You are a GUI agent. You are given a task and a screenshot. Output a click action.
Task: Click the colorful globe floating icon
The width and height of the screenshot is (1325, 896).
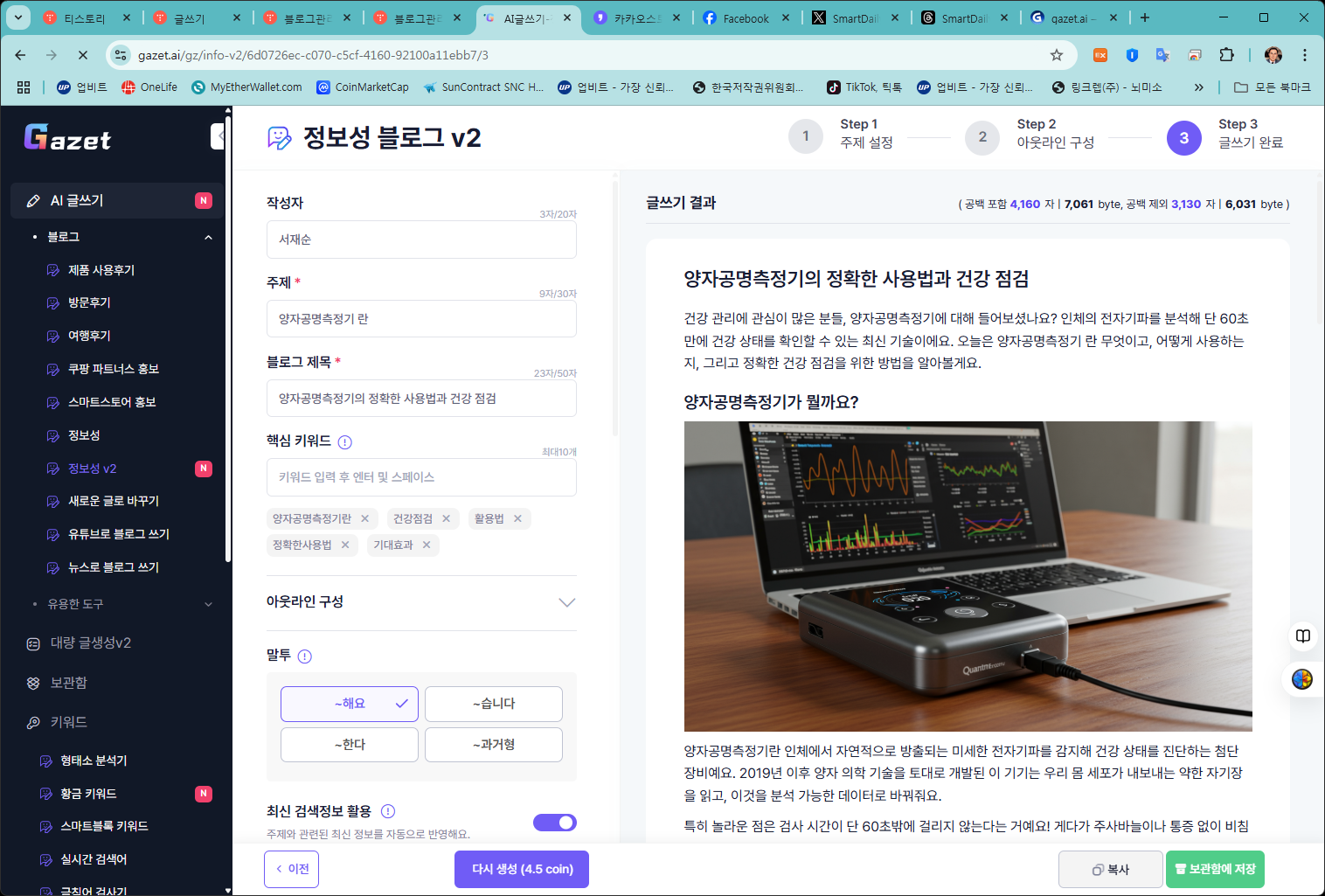point(1302,679)
